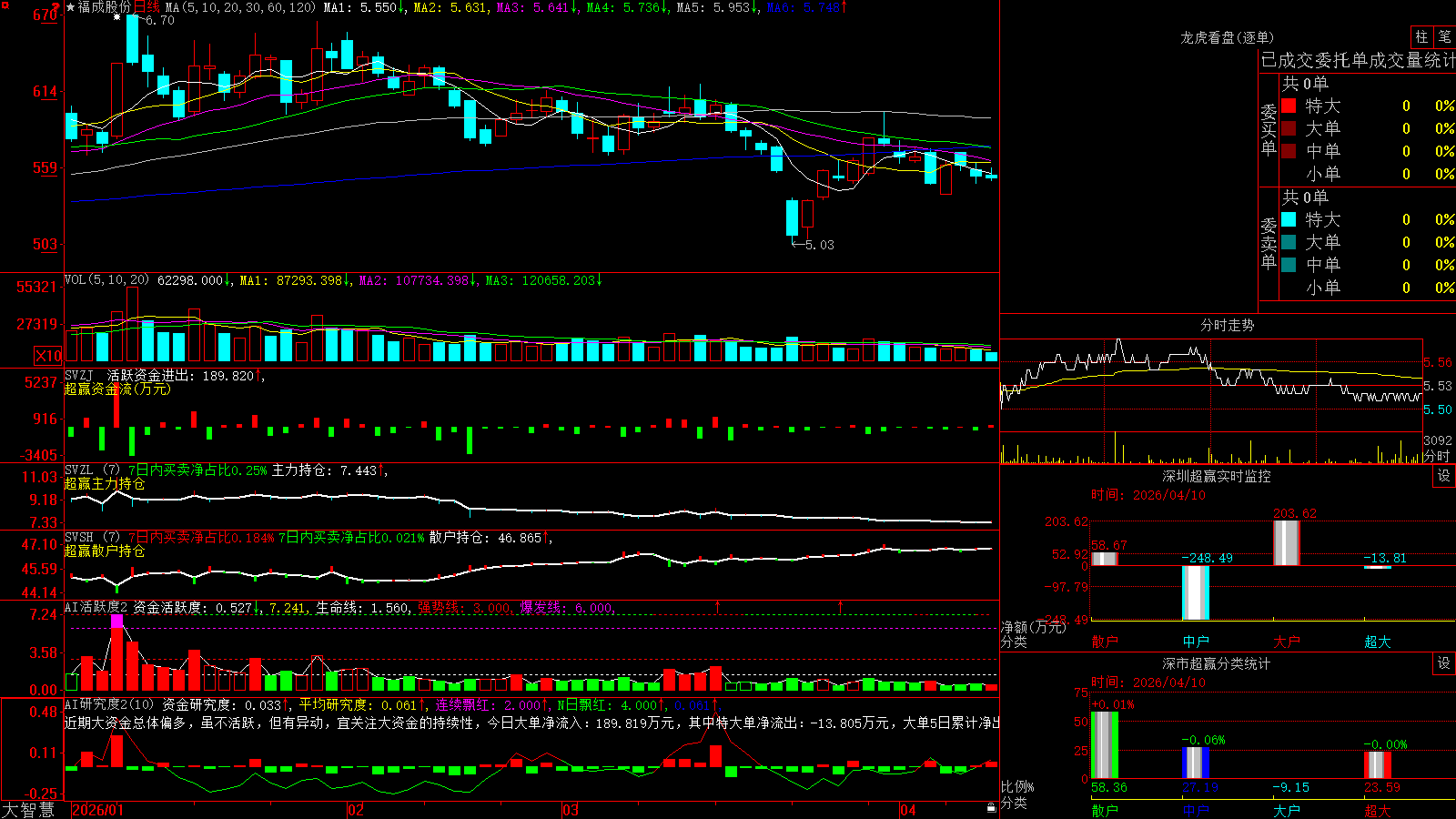Click the MA1: 5.550 value
Image resolution: width=1456 pixels, height=819 pixels.
(x=364, y=7)
